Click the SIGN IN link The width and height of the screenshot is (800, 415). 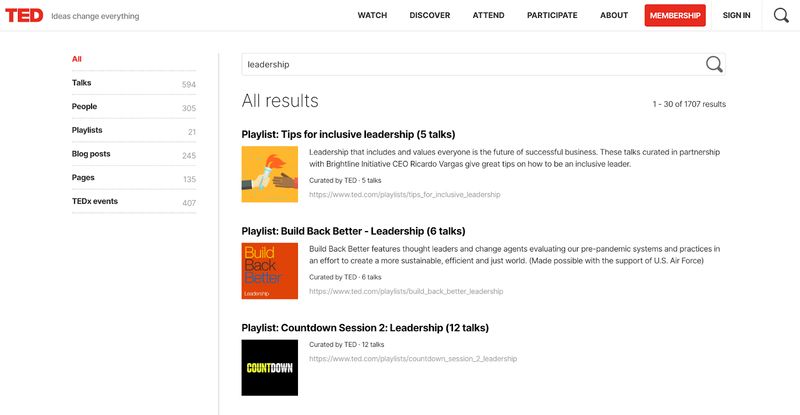(736, 16)
